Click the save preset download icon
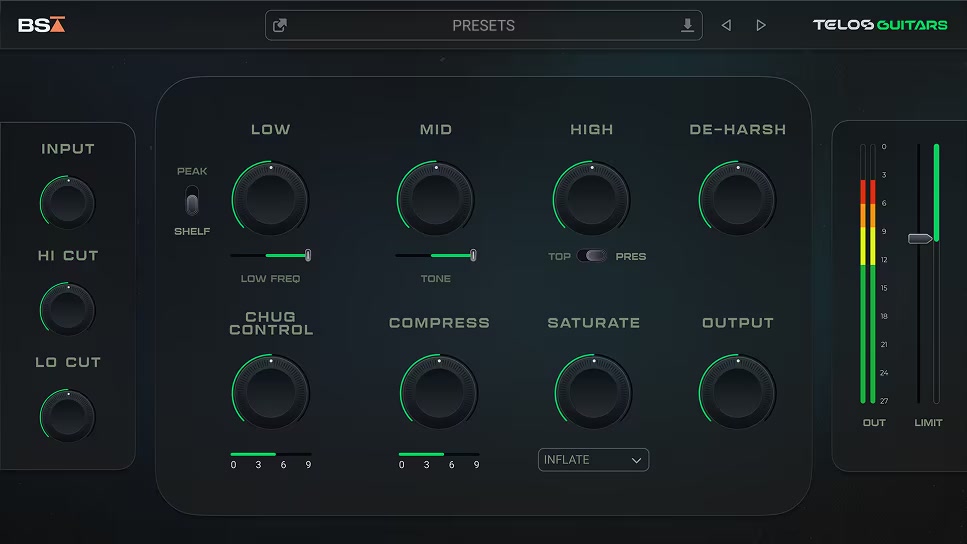 tap(687, 25)
